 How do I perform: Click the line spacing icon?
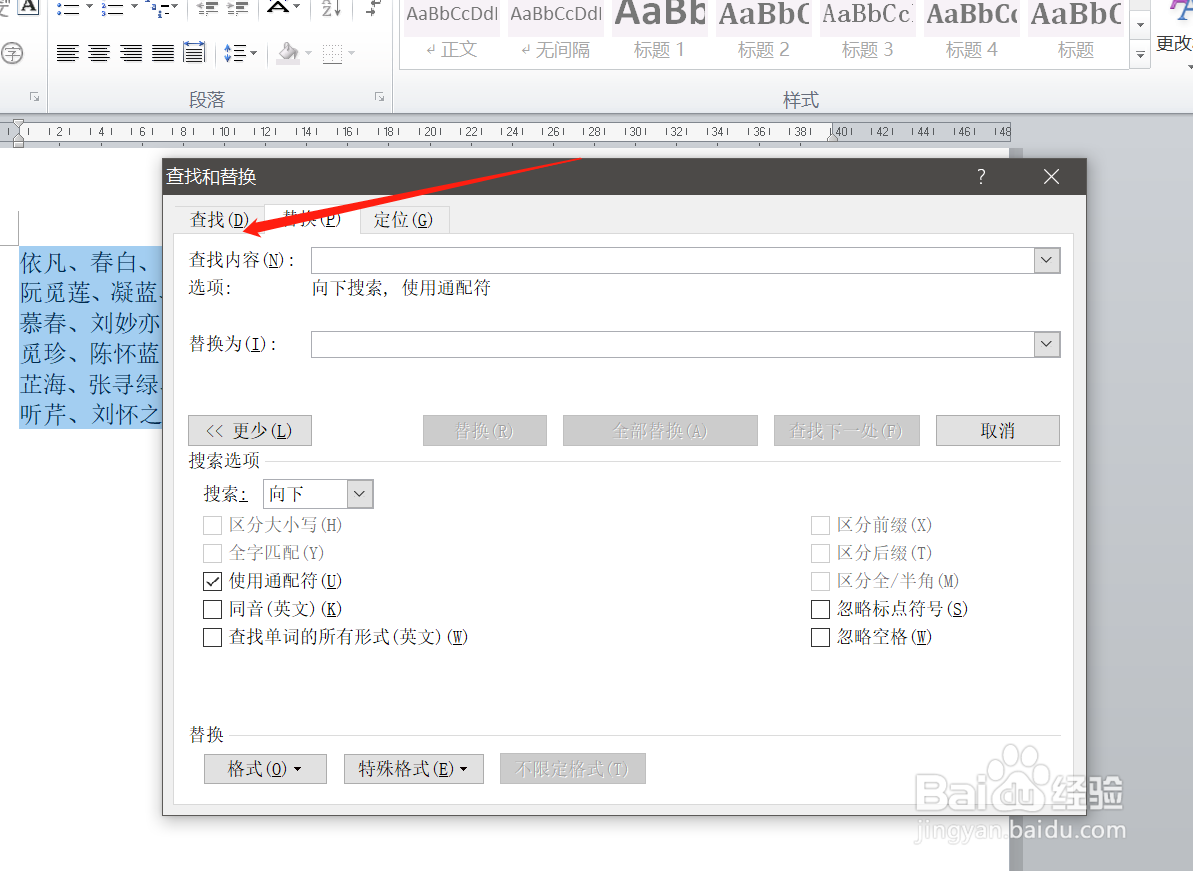[234, 53]
